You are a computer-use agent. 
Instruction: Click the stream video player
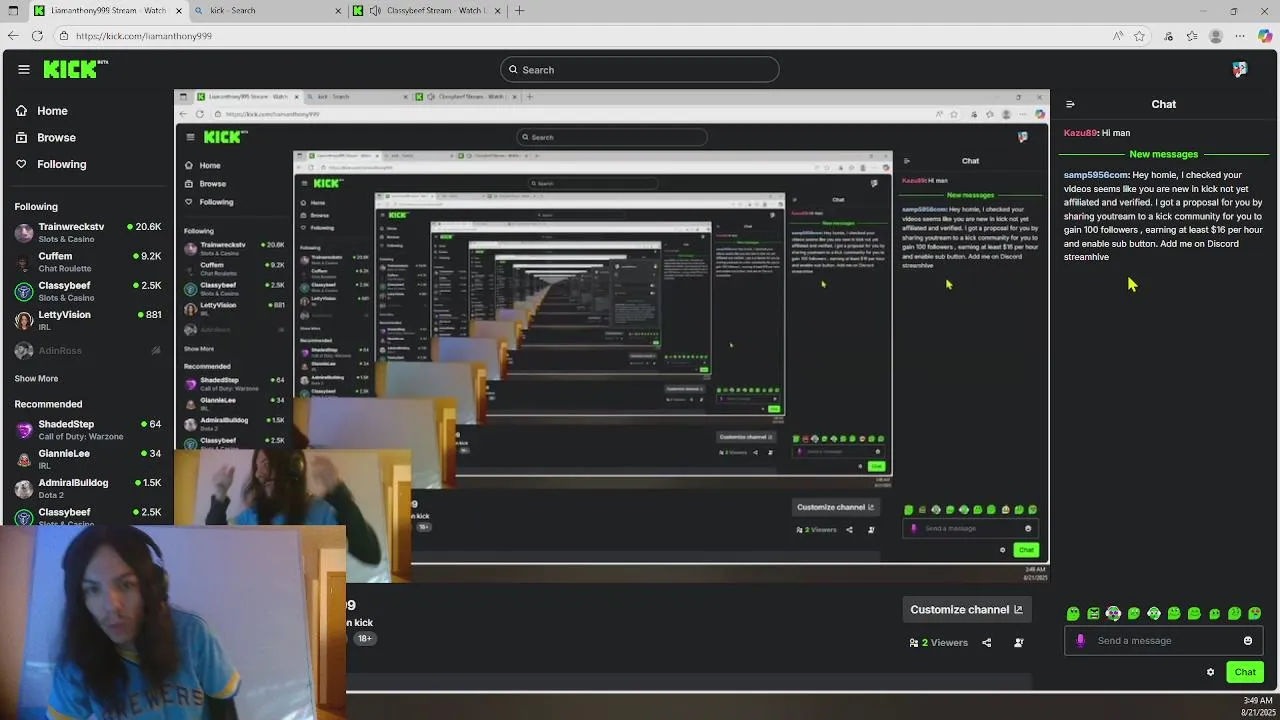tap(612, 335)
